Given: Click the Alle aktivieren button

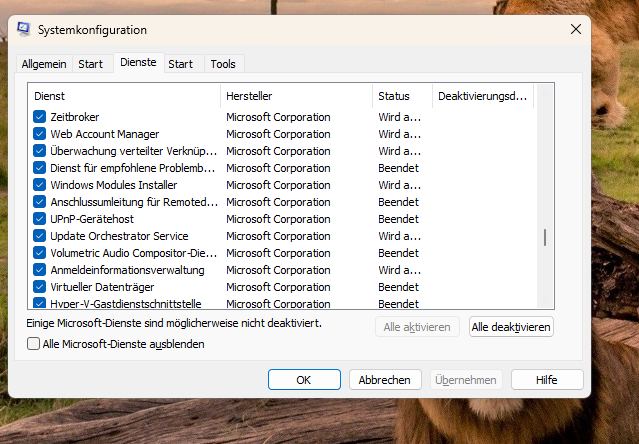Looking at the screenshot, I should click(417, 327).
